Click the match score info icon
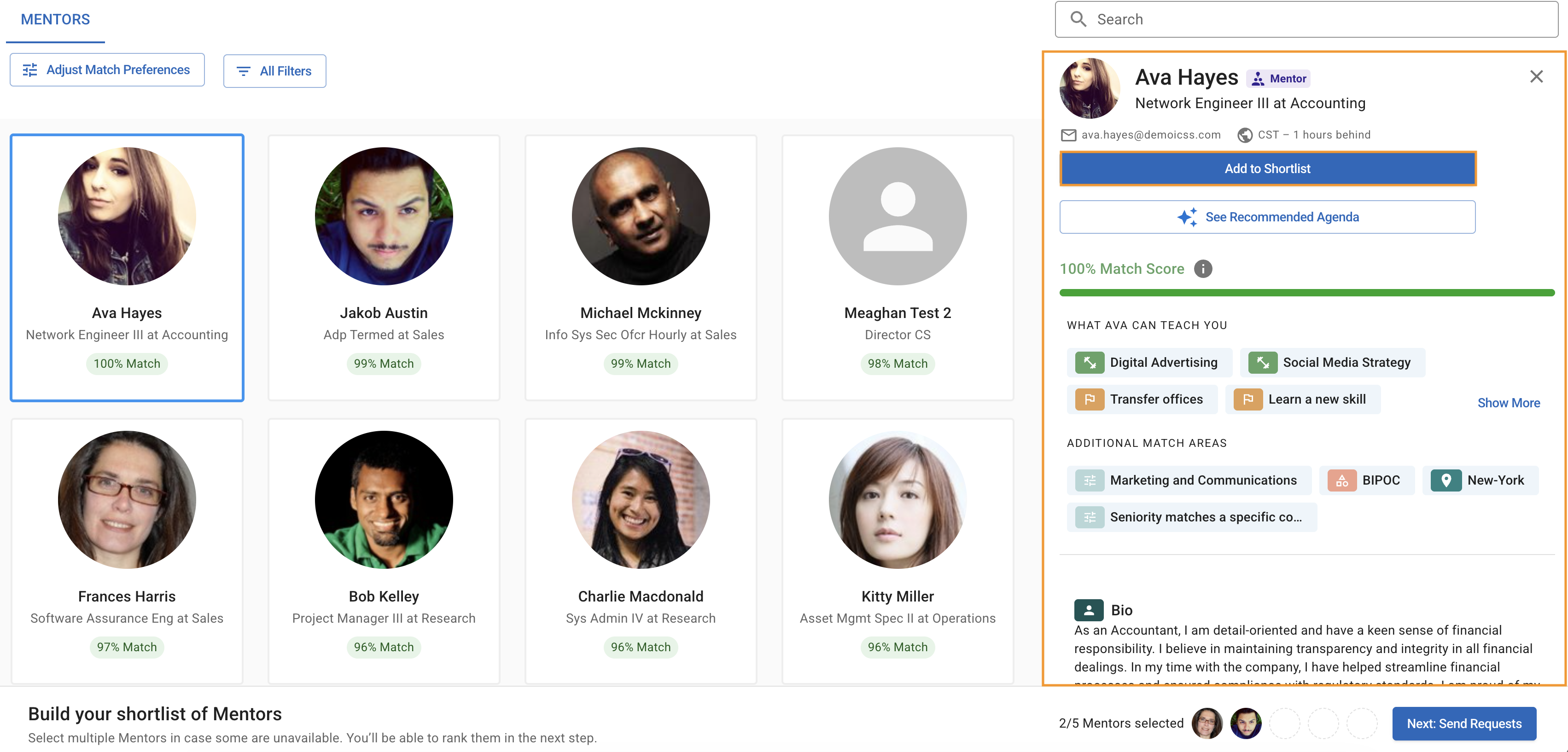Screen dimensions: 1568x752 (x=1202, y=269)
